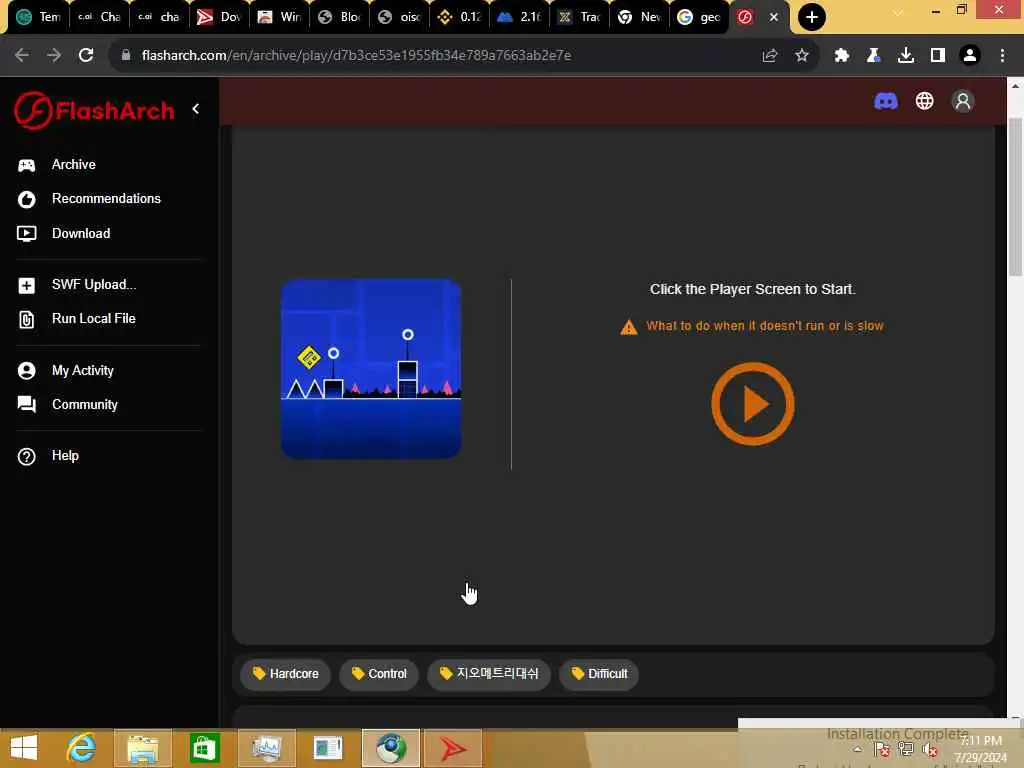Open the Windows Start button
The image size is (1024, 768).
click(24, 748)
